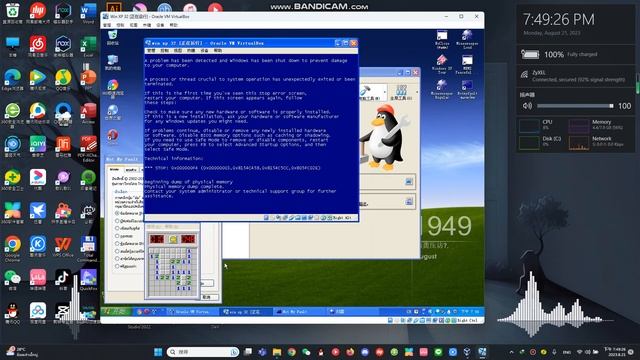Click the CPU usage graph widget

coord(529,126)
